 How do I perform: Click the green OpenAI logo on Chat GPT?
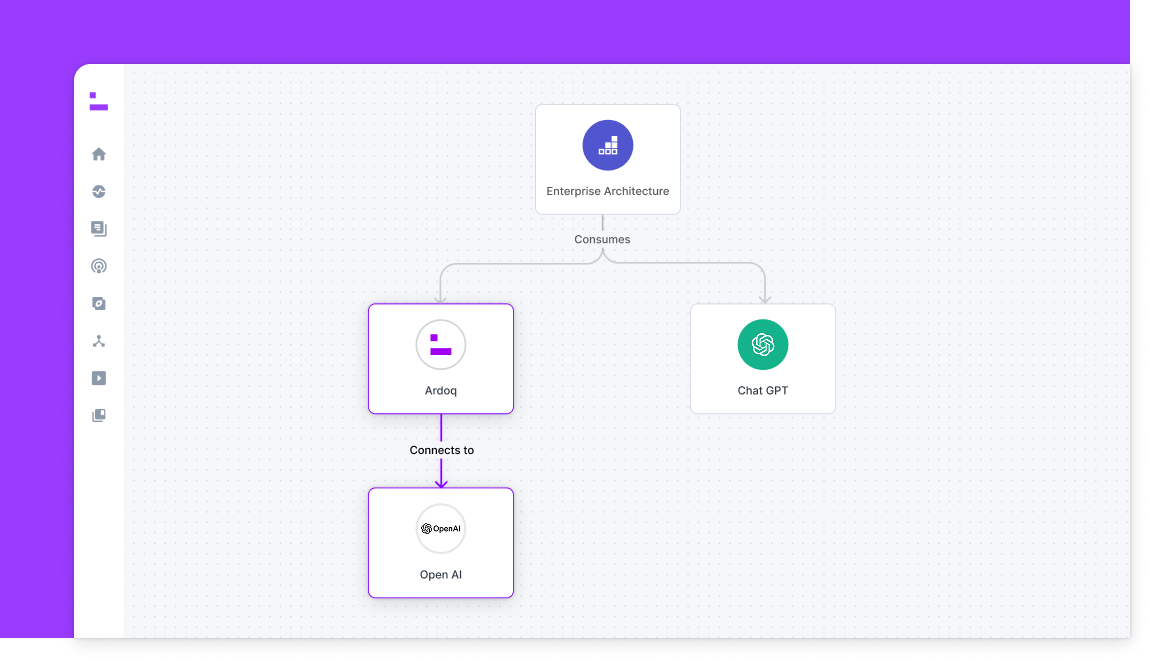(762, 344)
